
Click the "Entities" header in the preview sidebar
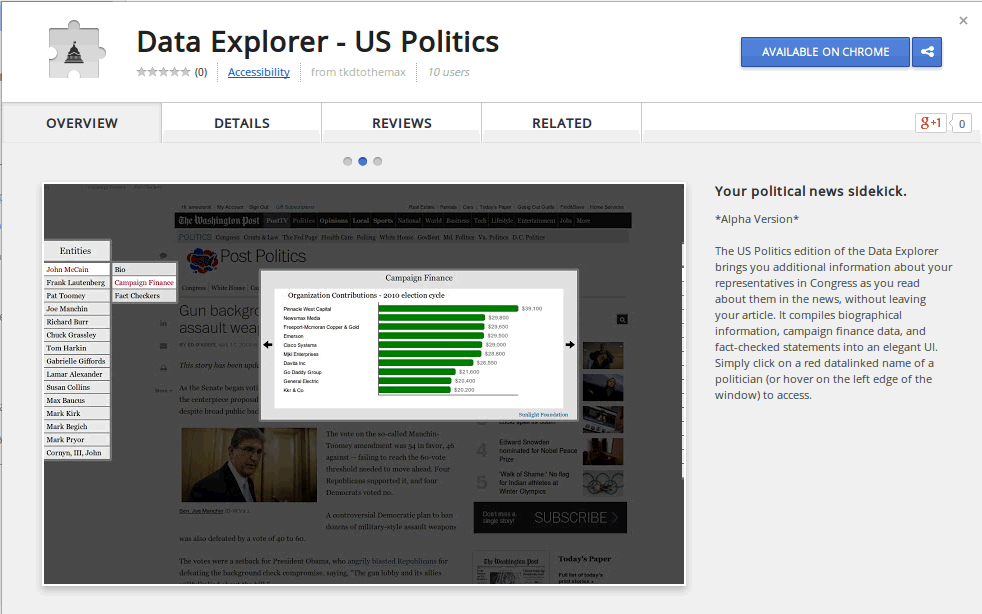click(x=76, y=251)
